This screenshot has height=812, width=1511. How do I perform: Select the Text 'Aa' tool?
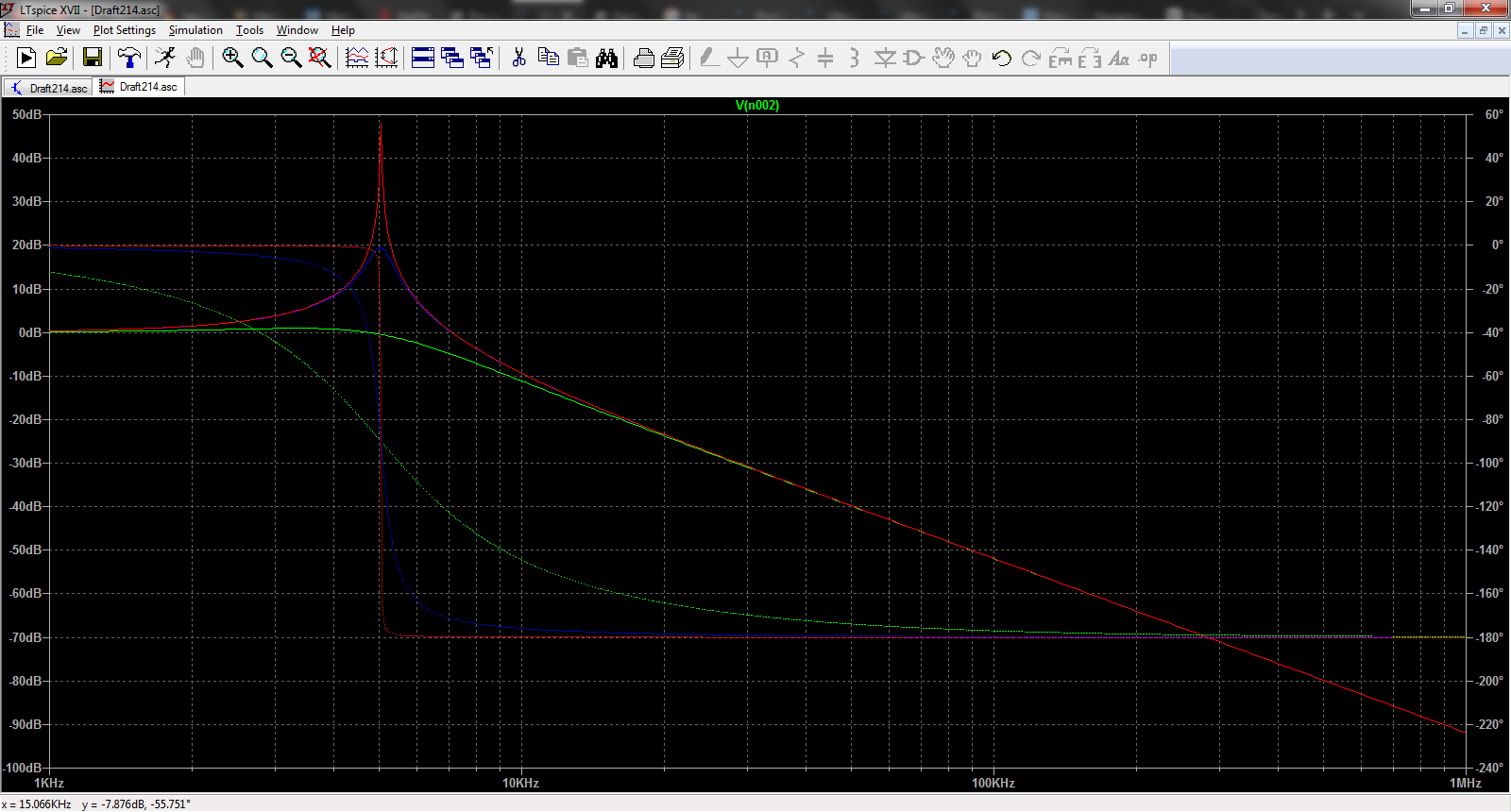1118,58
